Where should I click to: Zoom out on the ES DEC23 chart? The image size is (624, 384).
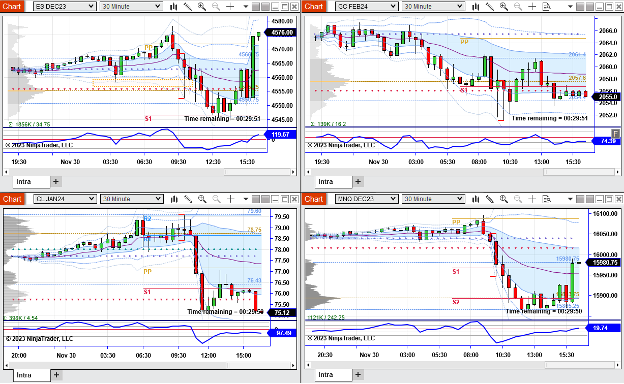pyautogui.click(x=216, y=6)
